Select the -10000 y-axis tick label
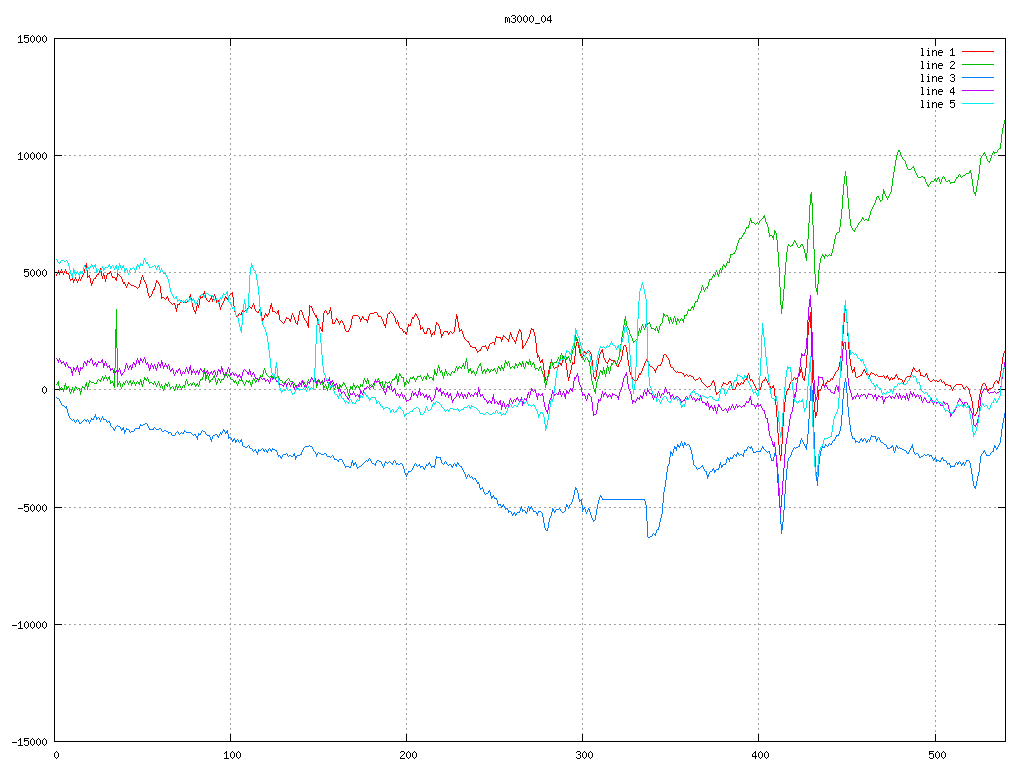Screen dimensions: 1024x768 point(28,624)
